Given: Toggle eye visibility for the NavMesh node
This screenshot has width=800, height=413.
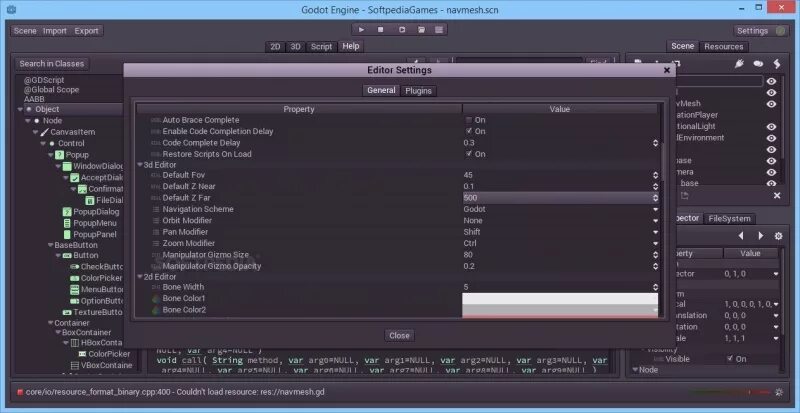Looking at the screenshot, I should 771,104.
